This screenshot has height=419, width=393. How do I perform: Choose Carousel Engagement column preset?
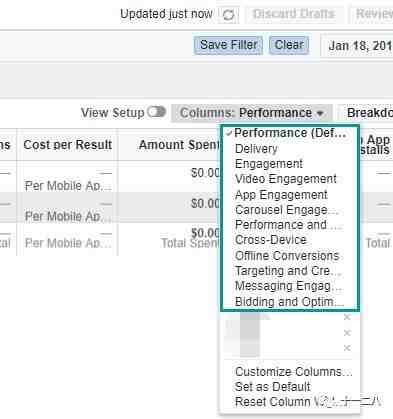point(286,210)
